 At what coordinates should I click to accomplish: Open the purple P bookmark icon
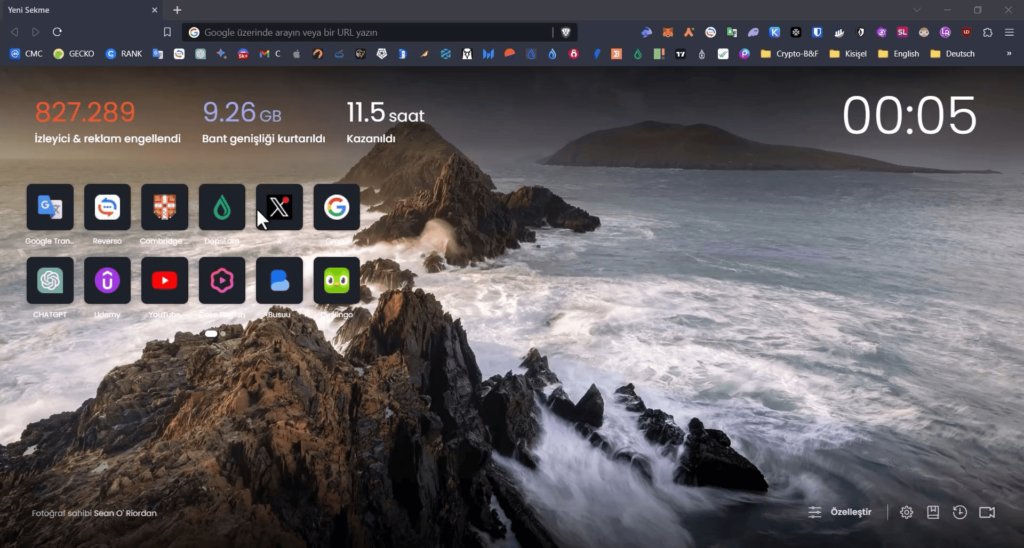tap(744, 54)
